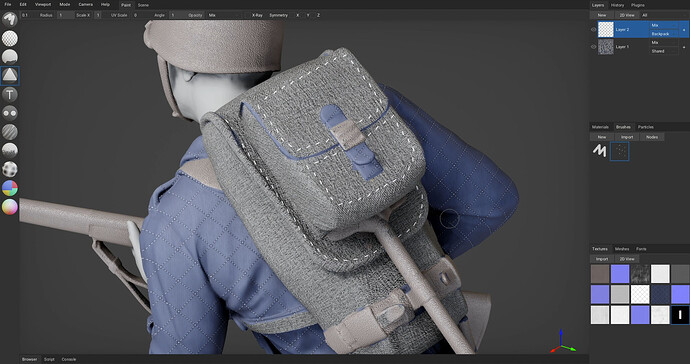This screenshot has width=690, height=364.
Task: Click 2D View in the Layers panel
Action: 627,15
